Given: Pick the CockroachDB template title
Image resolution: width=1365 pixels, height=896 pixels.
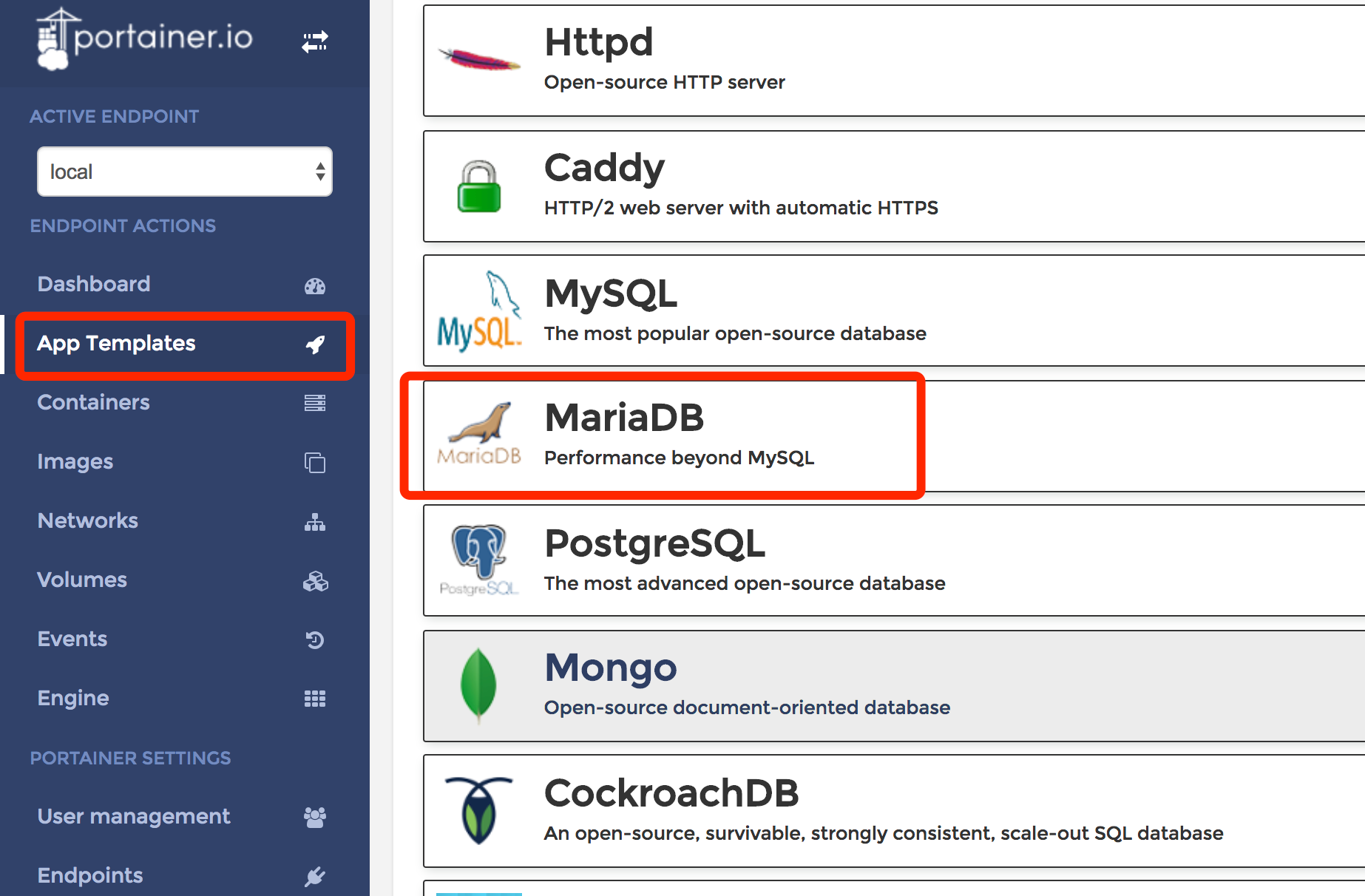Looking at the screenshot, I should point(671,793).
